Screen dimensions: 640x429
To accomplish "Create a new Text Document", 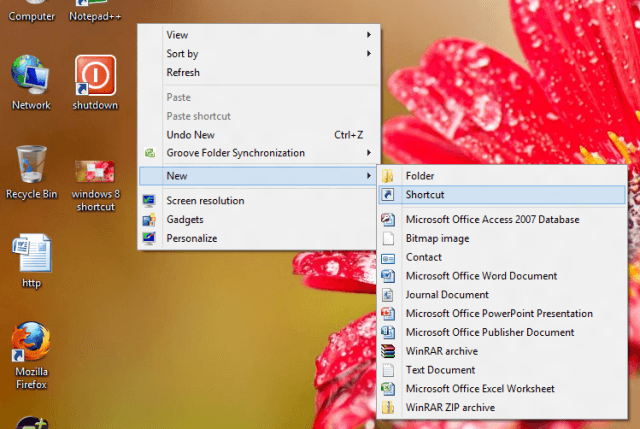I will (502, 370).
